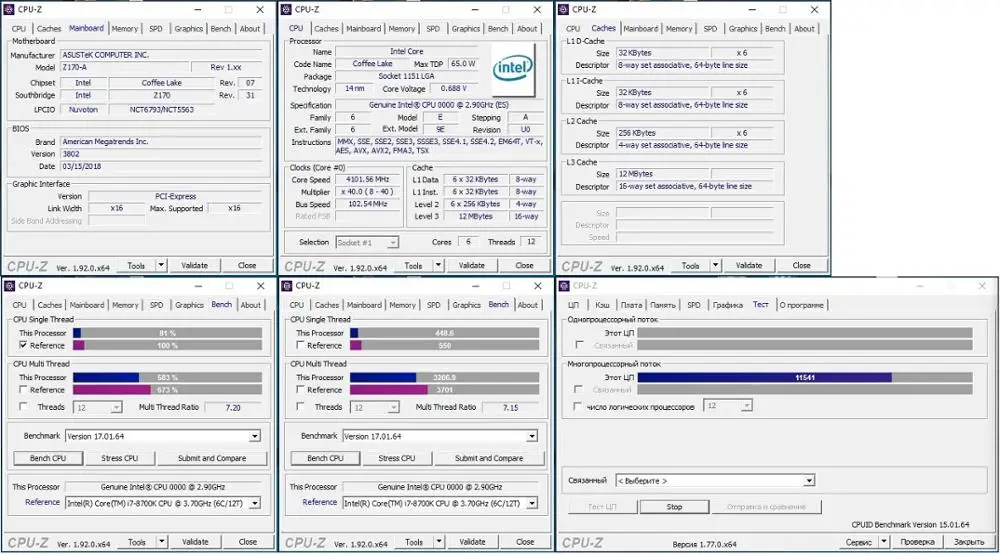Open the 'Графика' tab in the Russian window
Image resolution: width=1000 pixels, height=554 pixels.
pos(728,305)
